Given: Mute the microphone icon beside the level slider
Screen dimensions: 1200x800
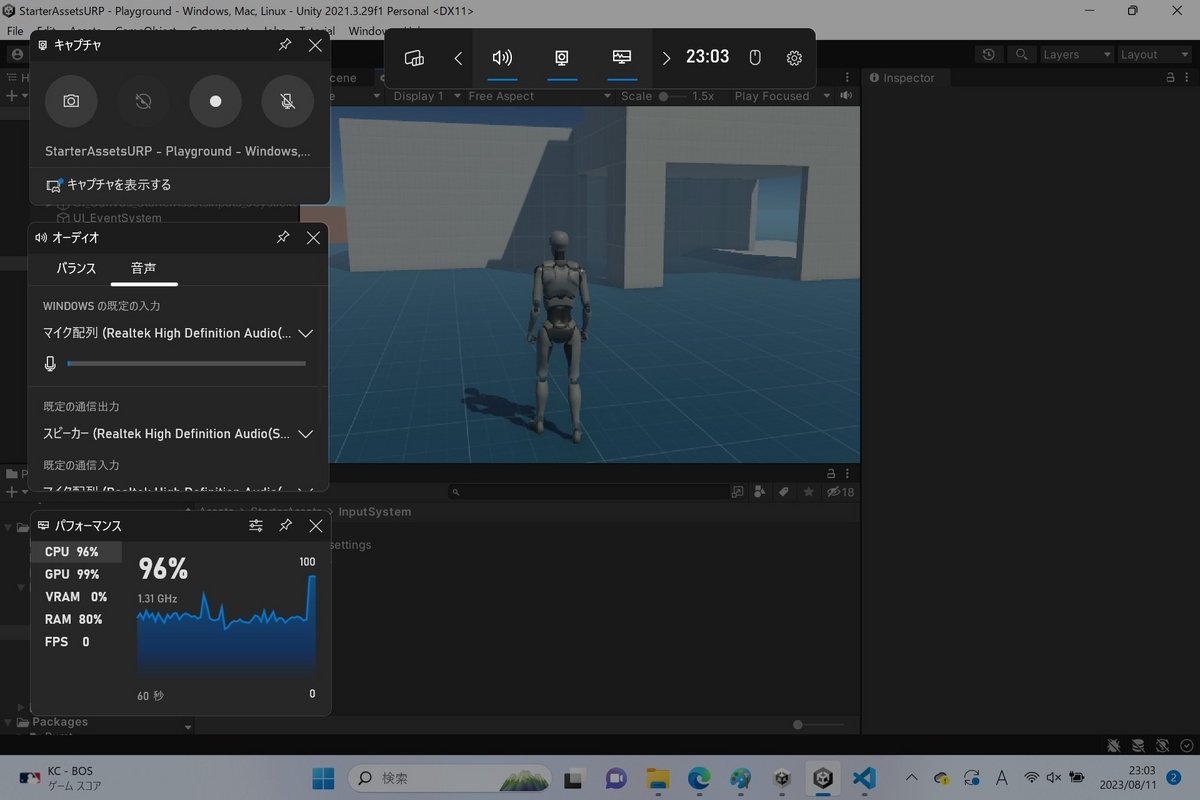Looking at the screenshot, I should tap(50, 364).
